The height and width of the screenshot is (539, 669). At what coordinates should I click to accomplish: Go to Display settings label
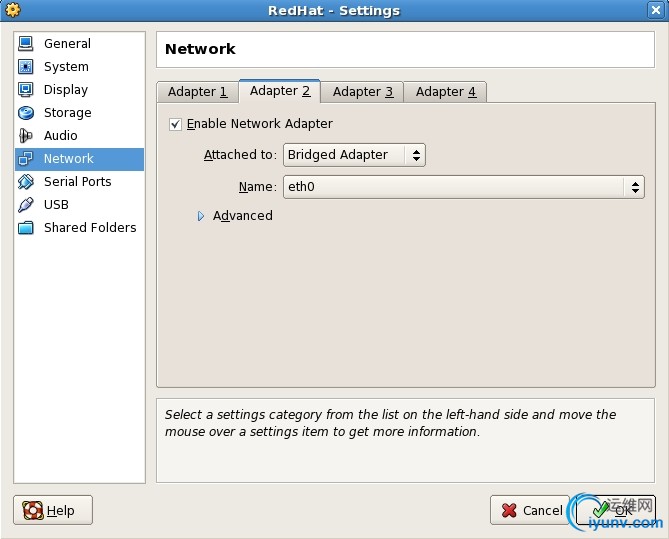tap(66, 90)
